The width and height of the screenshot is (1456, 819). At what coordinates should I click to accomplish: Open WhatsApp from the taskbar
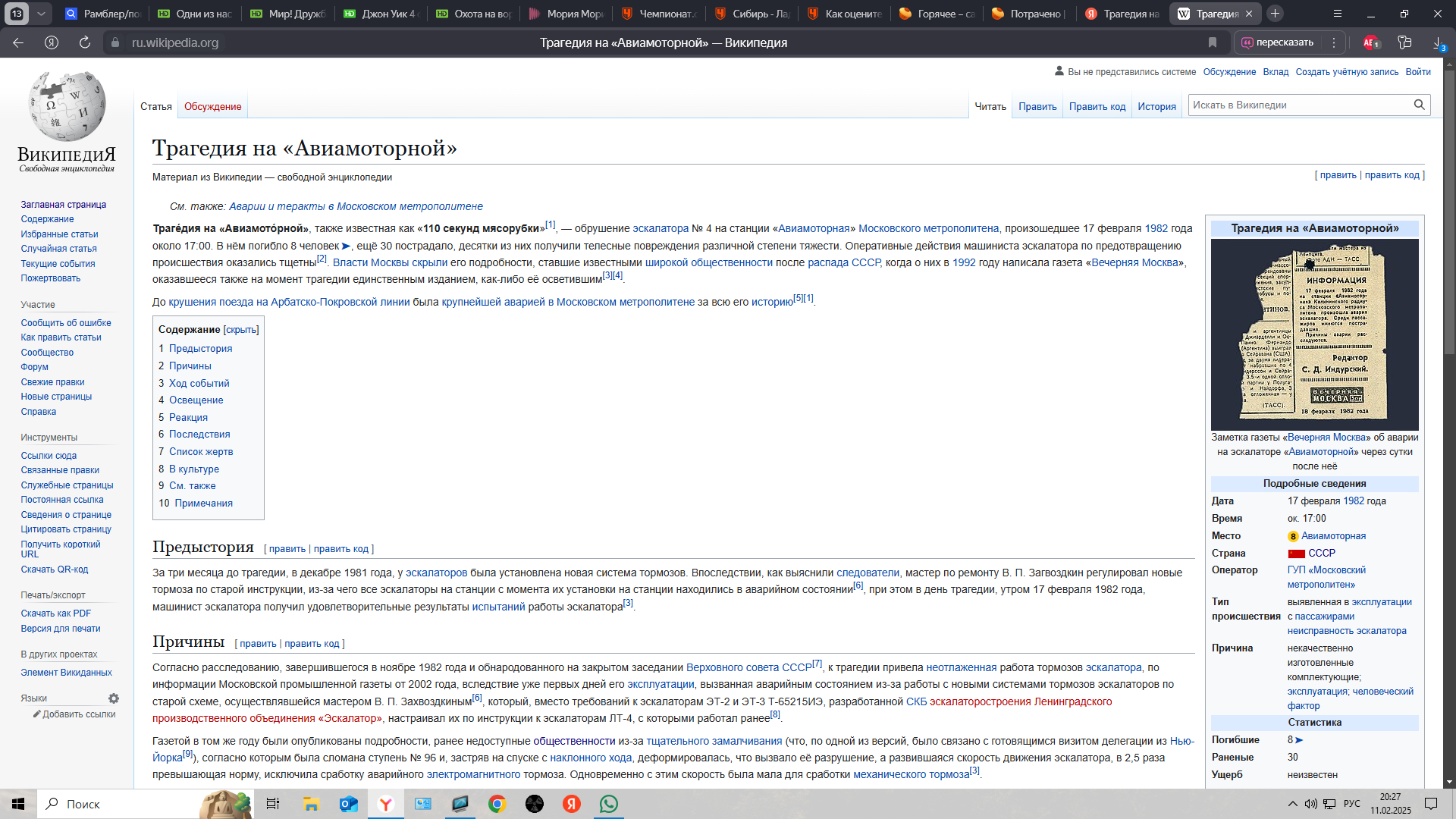609,804
